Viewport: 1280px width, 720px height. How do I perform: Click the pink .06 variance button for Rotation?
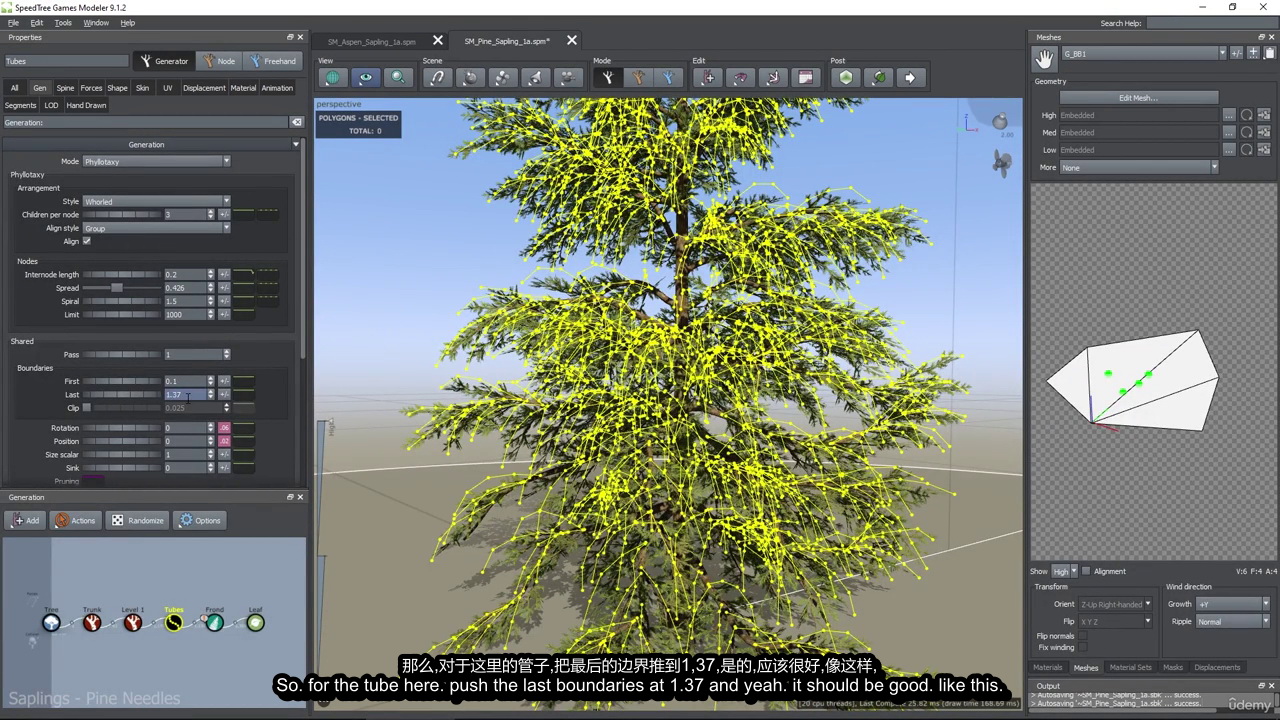pos(224,428)
